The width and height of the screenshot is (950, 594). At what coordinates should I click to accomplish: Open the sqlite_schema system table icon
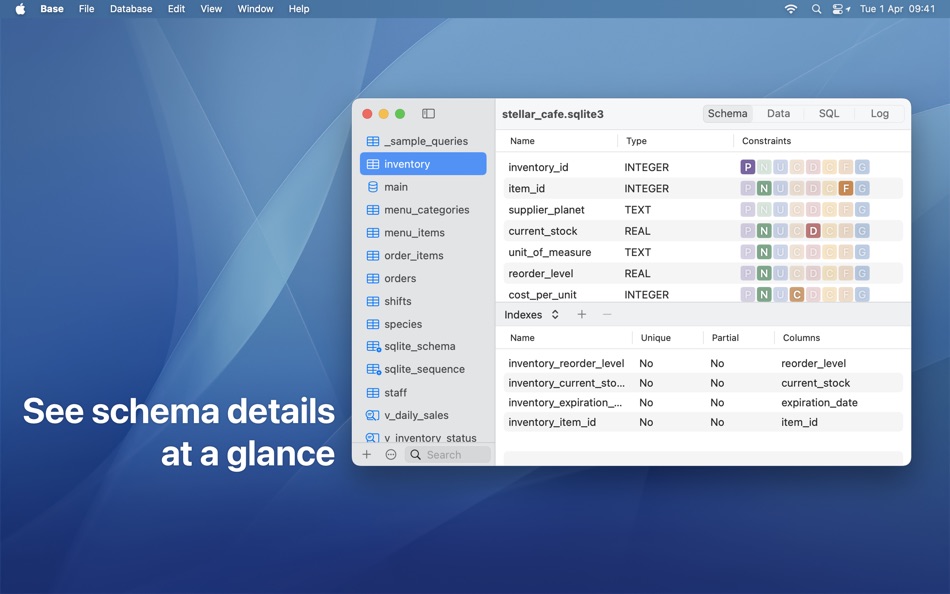click(373, 347)
